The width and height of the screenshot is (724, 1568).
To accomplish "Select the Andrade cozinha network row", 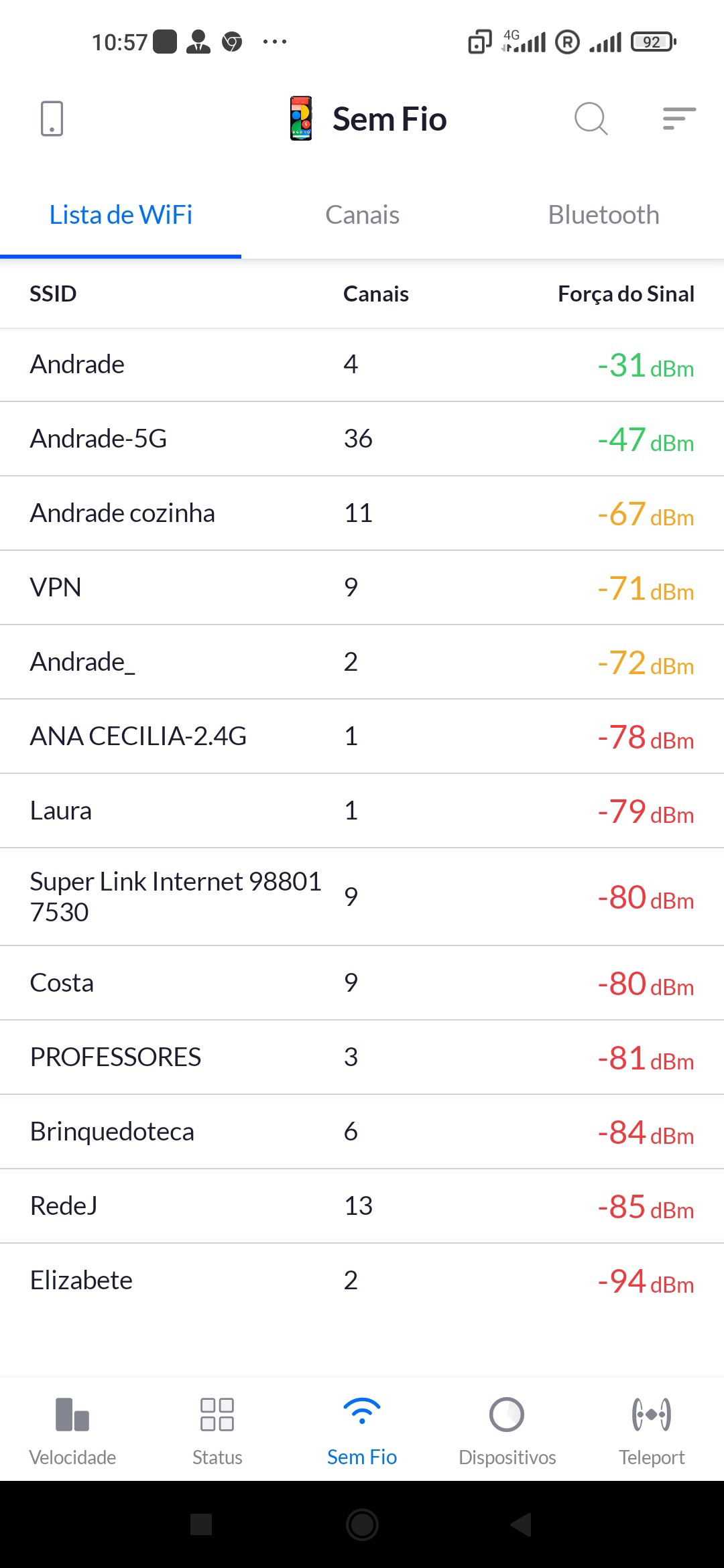I will 362,513.
